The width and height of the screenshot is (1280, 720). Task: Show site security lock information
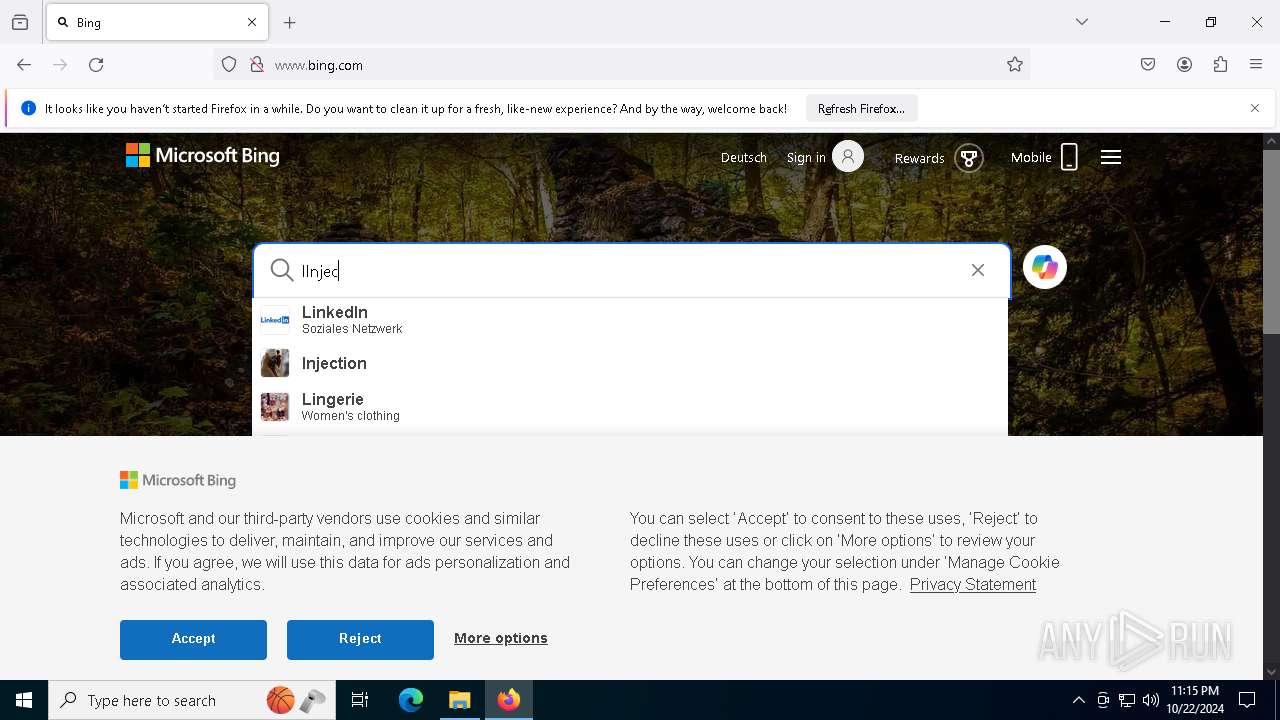tap(257, 65)
